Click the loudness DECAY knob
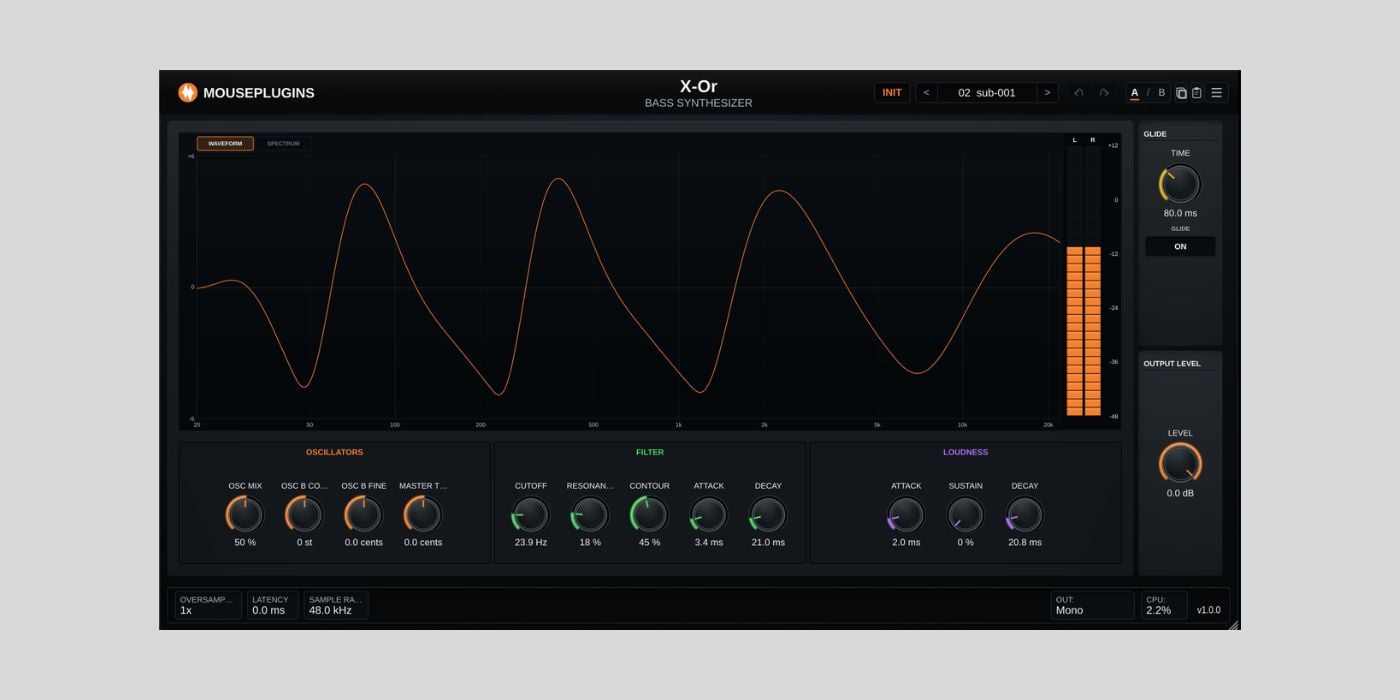 (x=1025, y=515)
